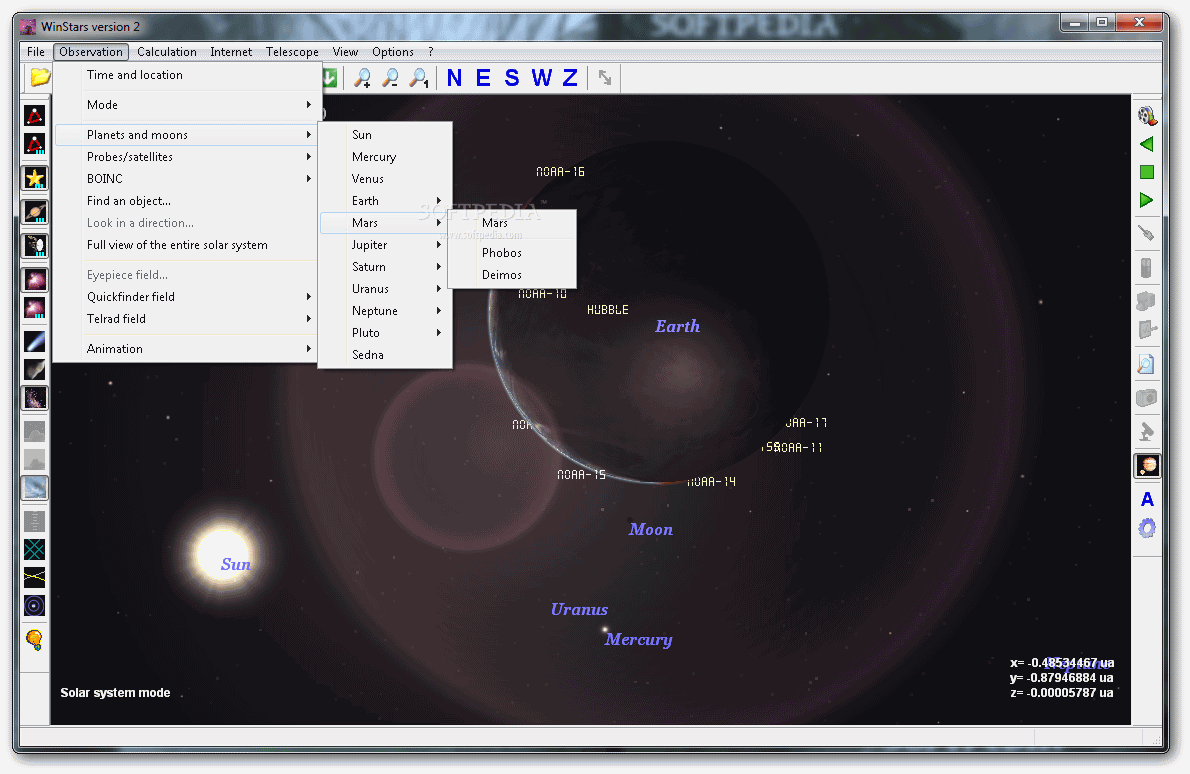Click the flashlight night mode icon
The height and width of the screenshot is (774, 1190).
tap(1147, 234)
